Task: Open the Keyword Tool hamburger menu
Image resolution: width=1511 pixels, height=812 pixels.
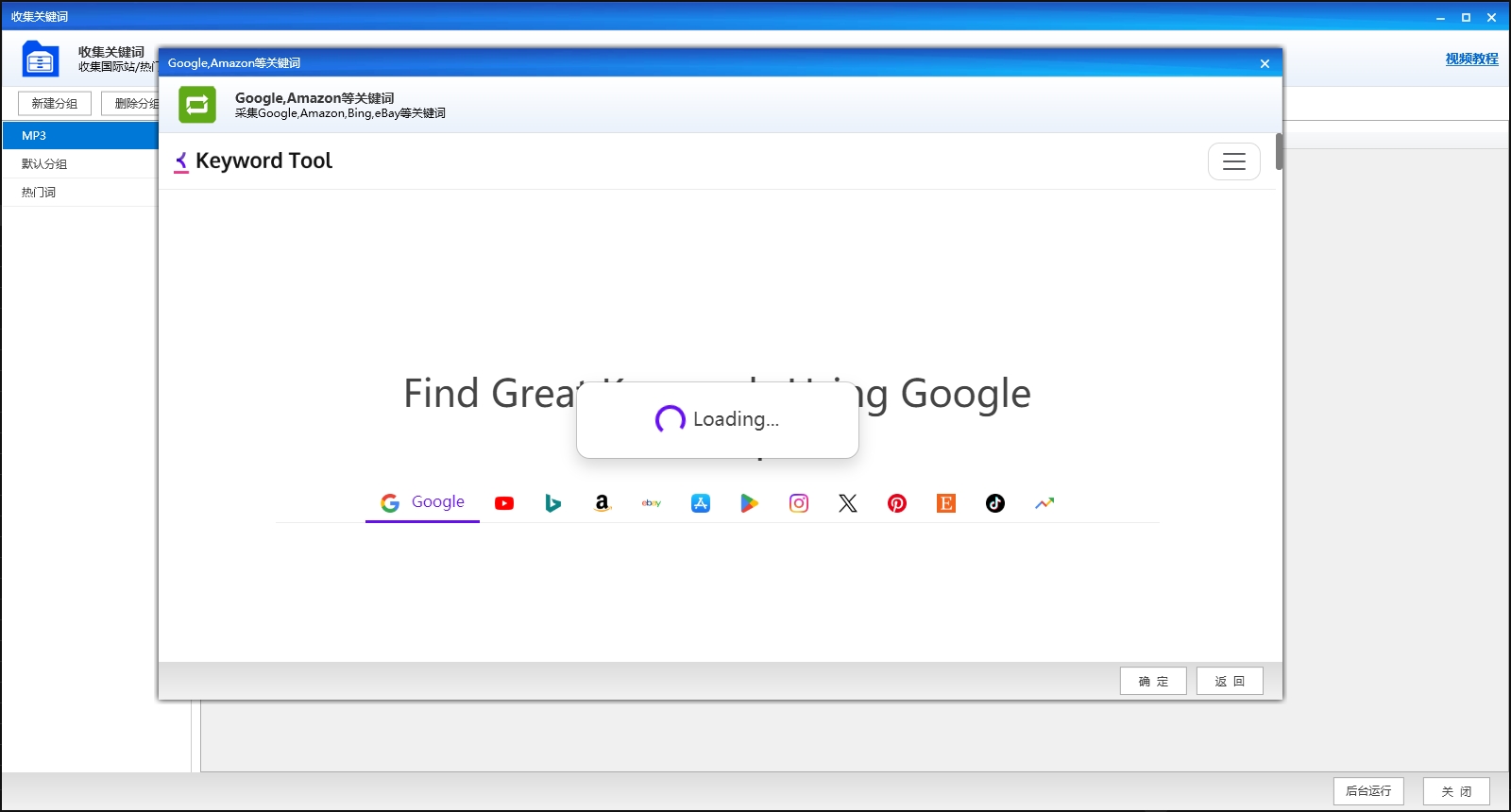Action: (x=1234, y=161)
